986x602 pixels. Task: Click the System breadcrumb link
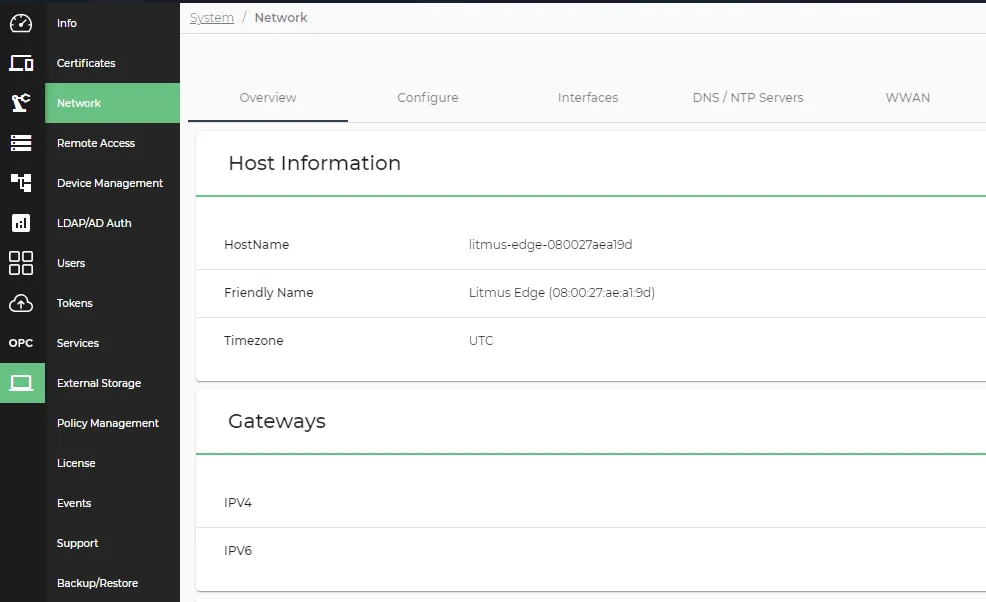(x=212, y=18)
